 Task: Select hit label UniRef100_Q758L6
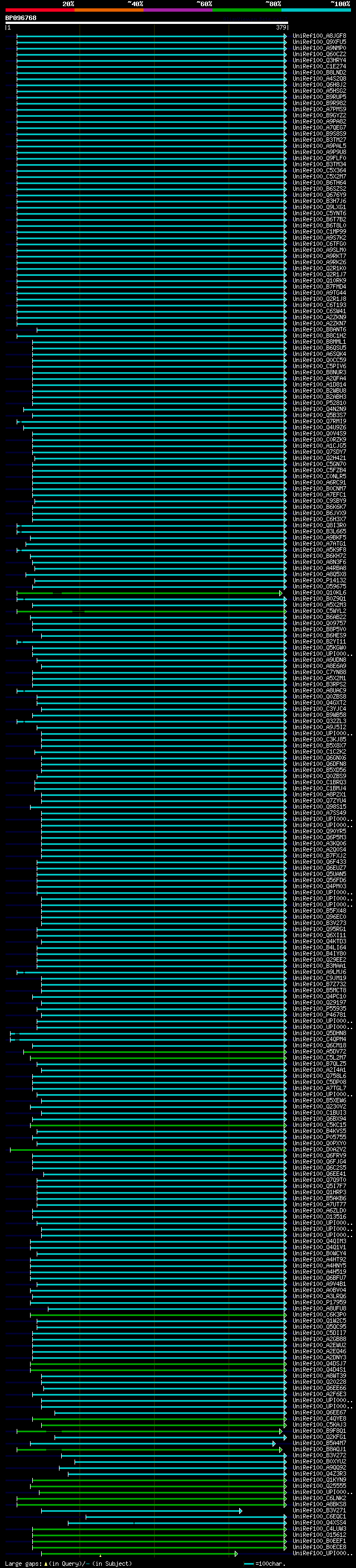pyautogui.click(x=319, y=1076)
